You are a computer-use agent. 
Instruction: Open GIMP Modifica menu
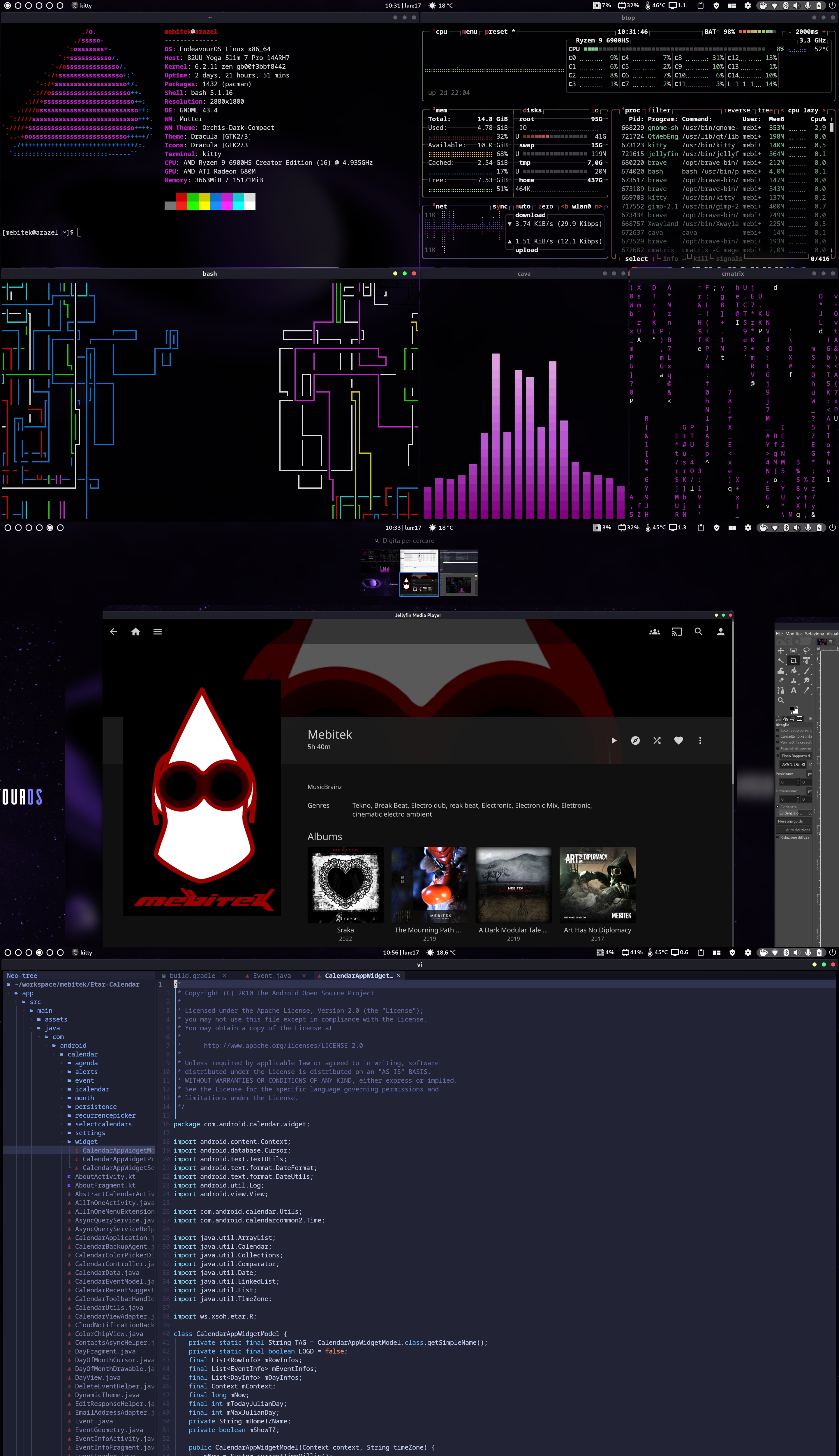pos(794,634)
